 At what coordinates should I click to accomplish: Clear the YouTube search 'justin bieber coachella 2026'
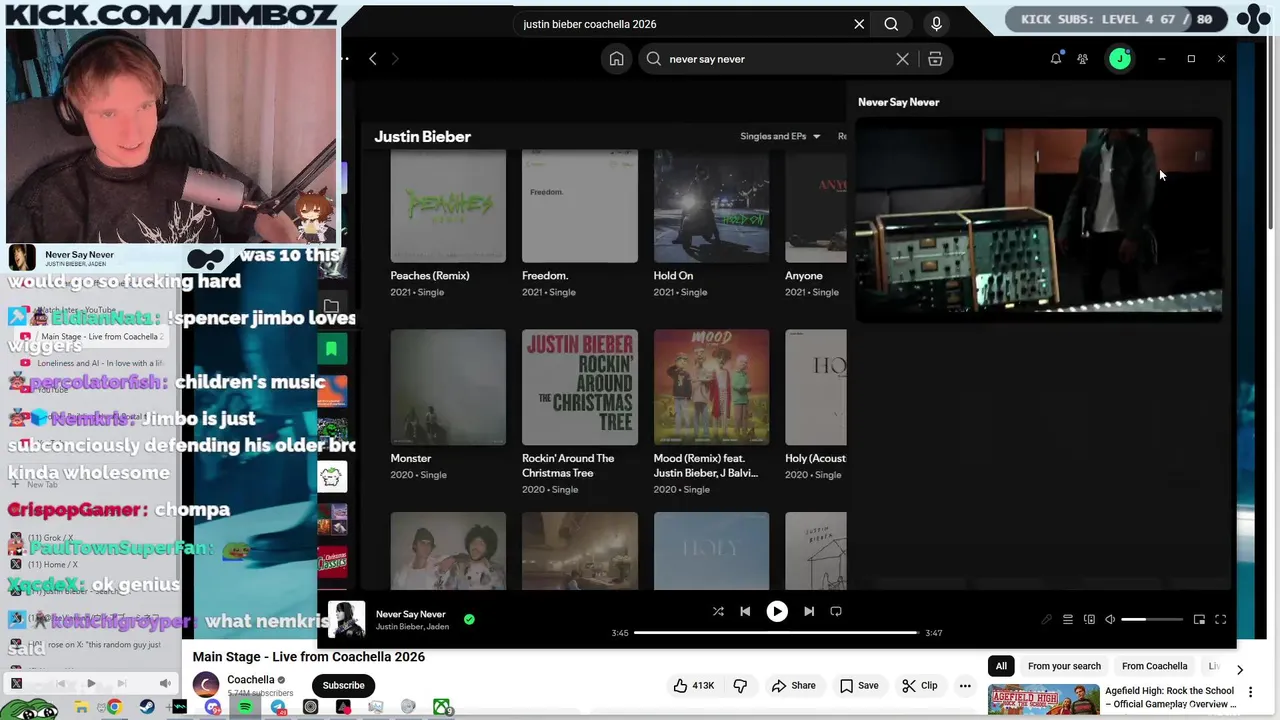point(859,24)
